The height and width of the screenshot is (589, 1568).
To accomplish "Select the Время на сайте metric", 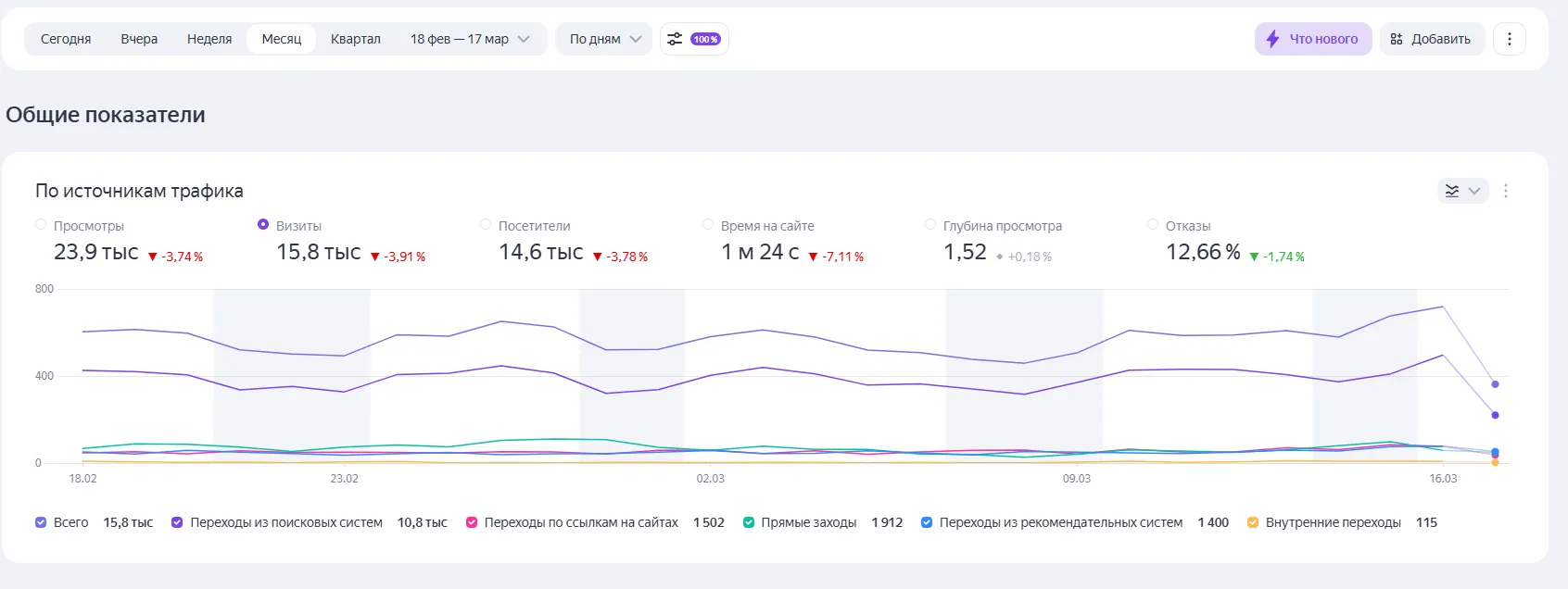I will (x=708, y=224).
